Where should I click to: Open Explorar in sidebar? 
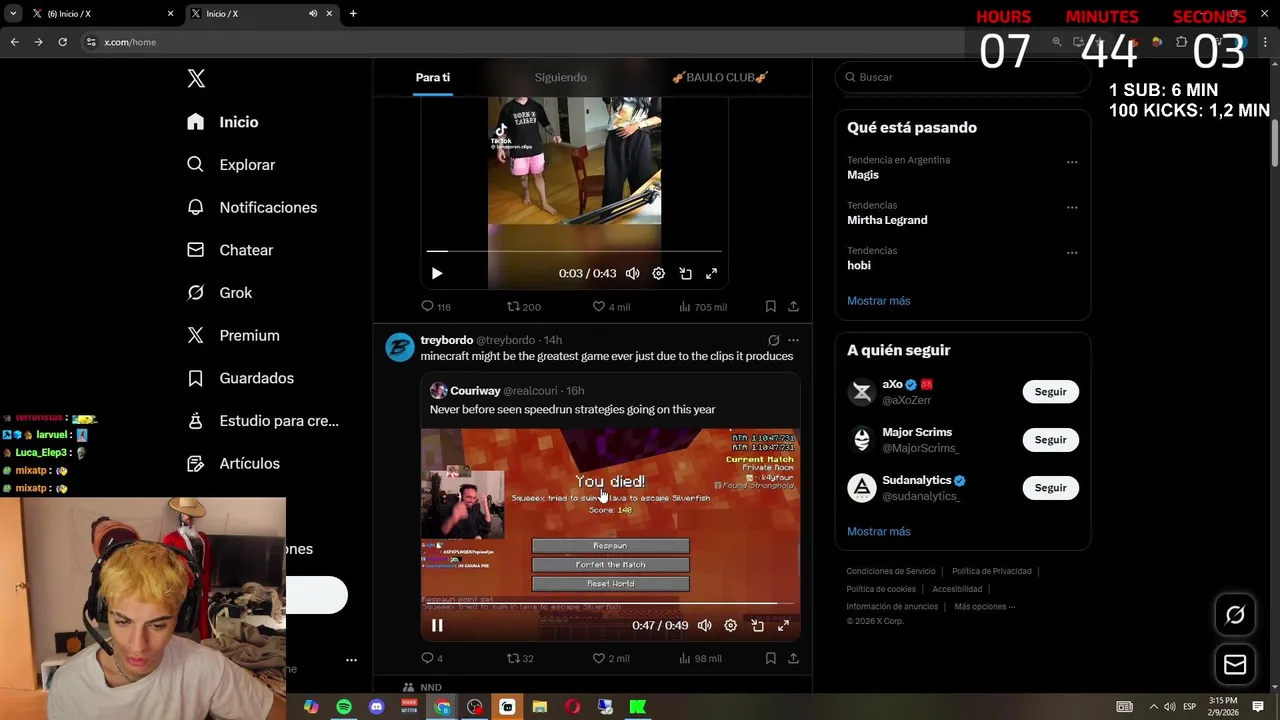(x=231, y=165)
